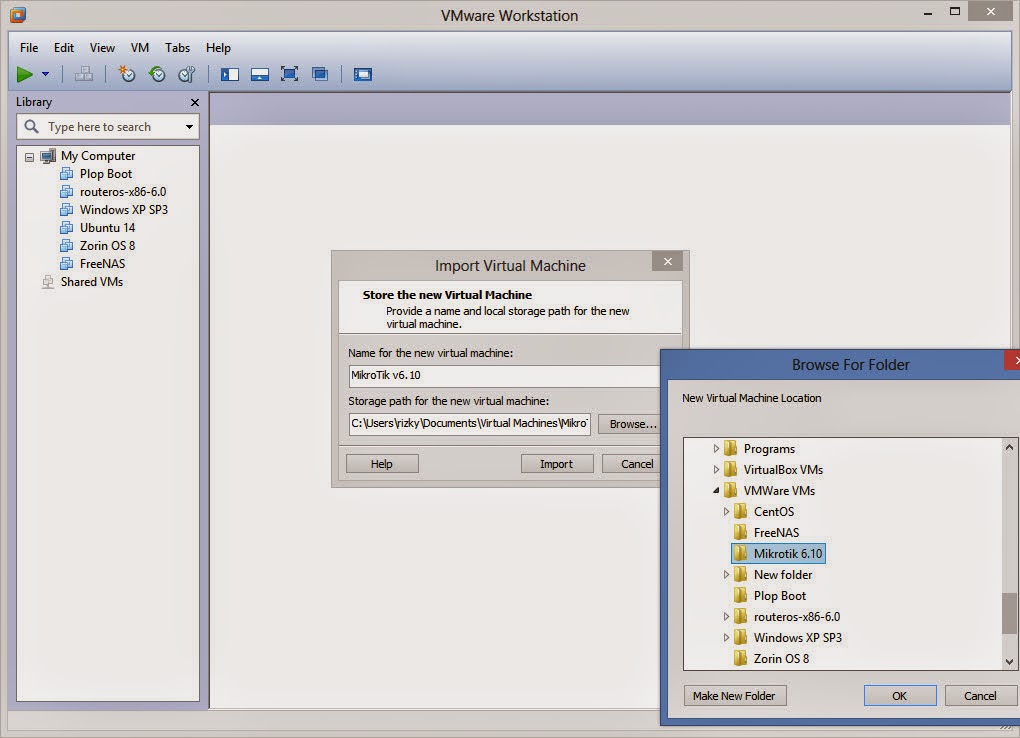Expand the routeros-x86-6.0 folder node

pos(727,616)
